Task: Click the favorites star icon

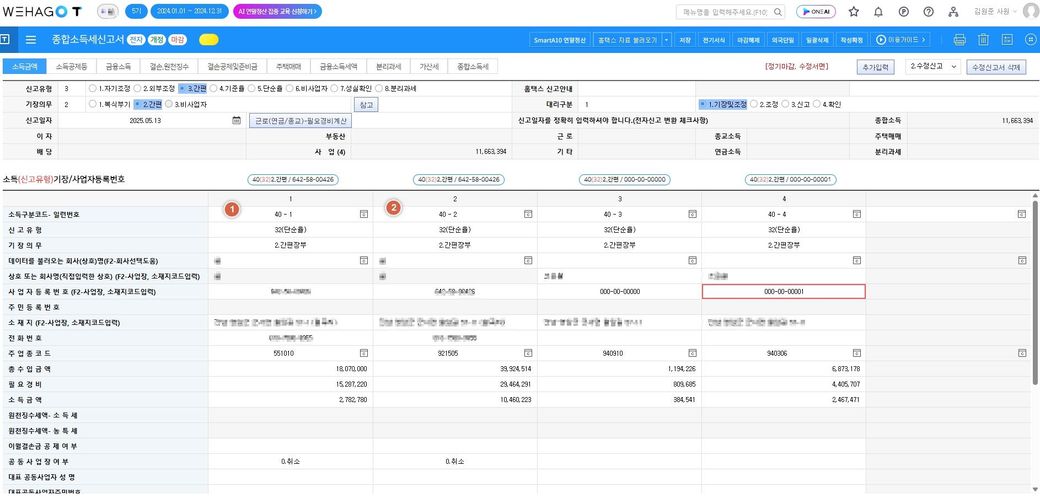Action: (x=853, y=12)
